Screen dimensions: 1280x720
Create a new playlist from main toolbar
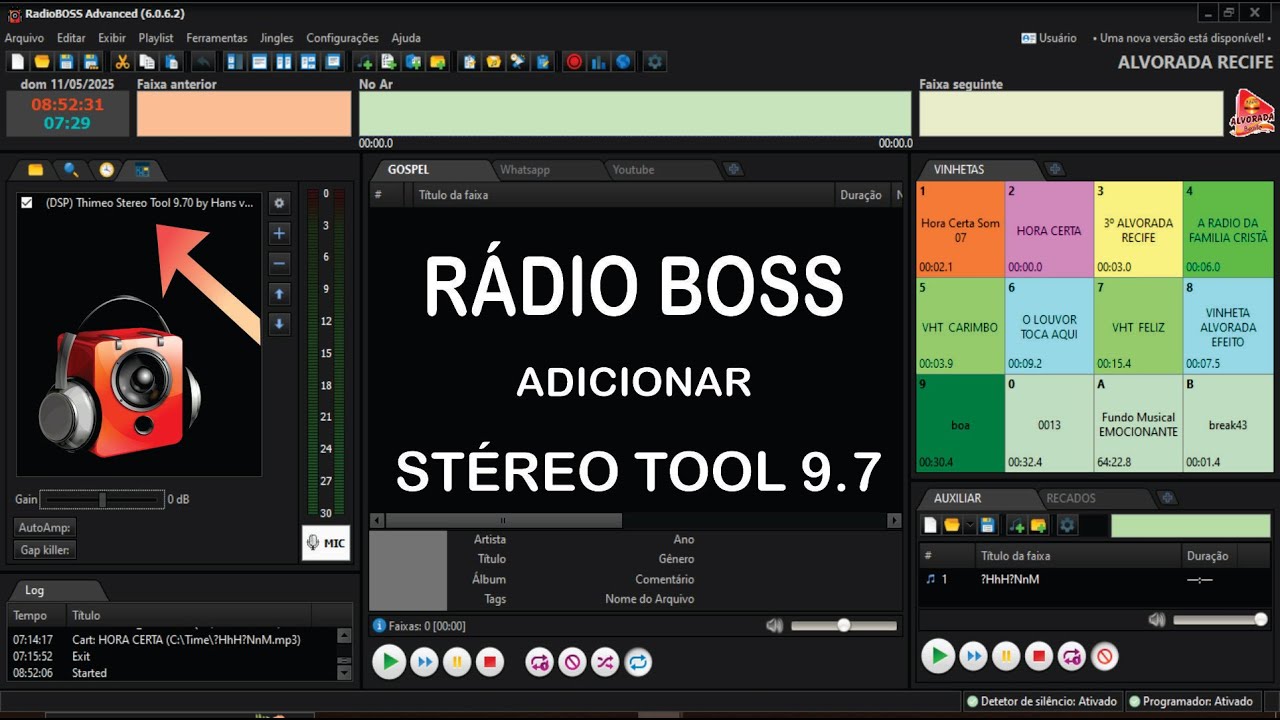(17, 62)
